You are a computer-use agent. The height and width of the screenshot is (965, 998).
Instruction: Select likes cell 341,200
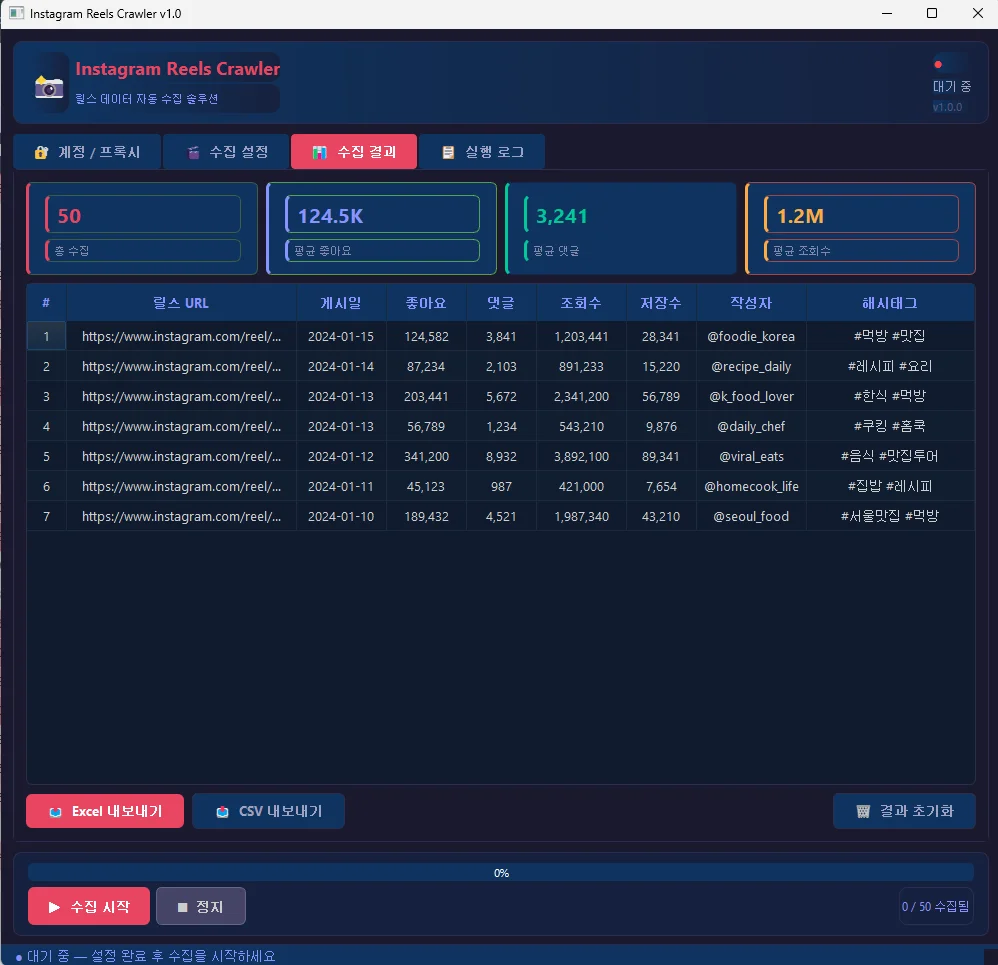point(426,456)
